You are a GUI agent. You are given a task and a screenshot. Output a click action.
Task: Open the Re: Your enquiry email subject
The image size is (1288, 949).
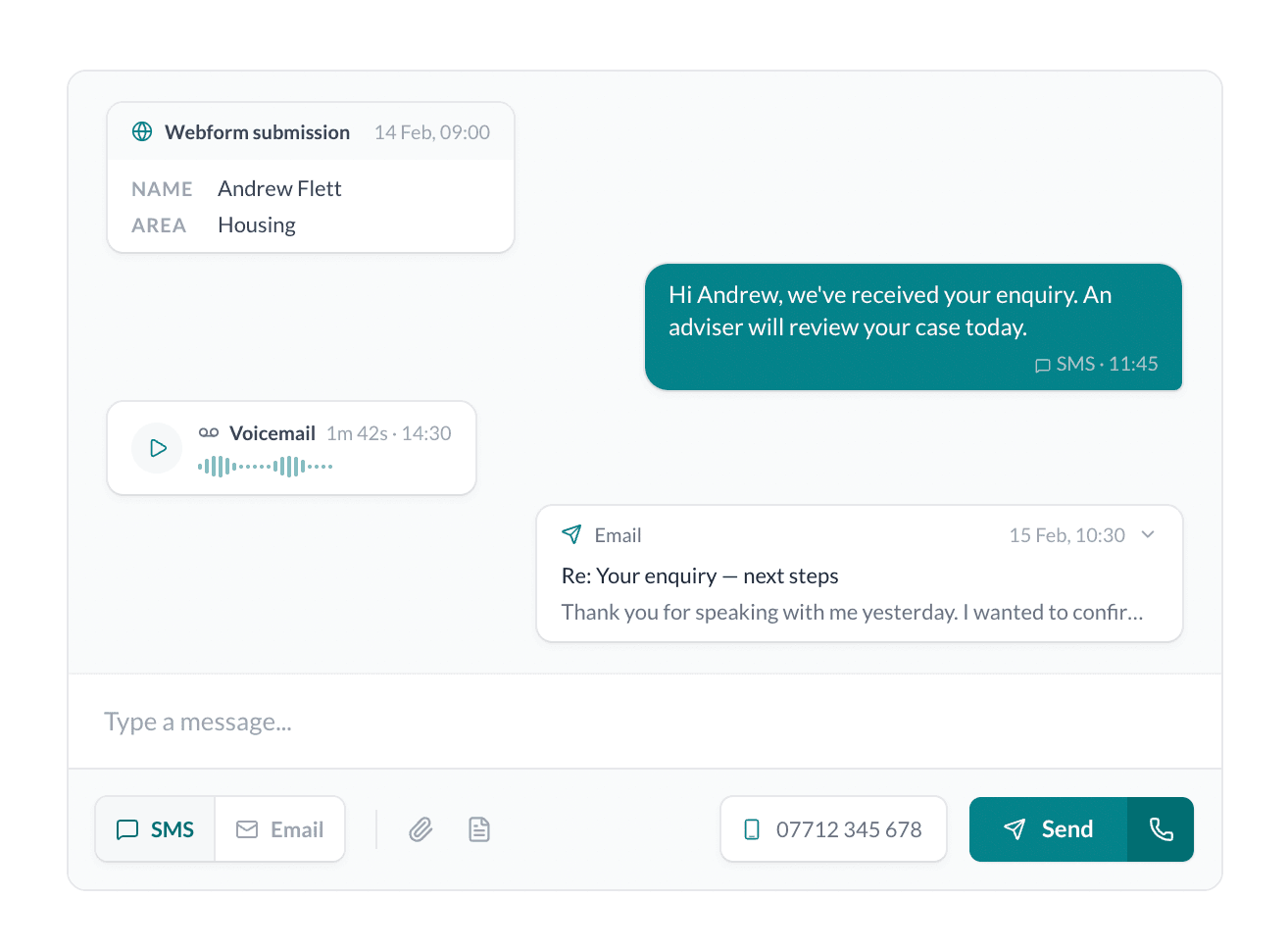700,576
